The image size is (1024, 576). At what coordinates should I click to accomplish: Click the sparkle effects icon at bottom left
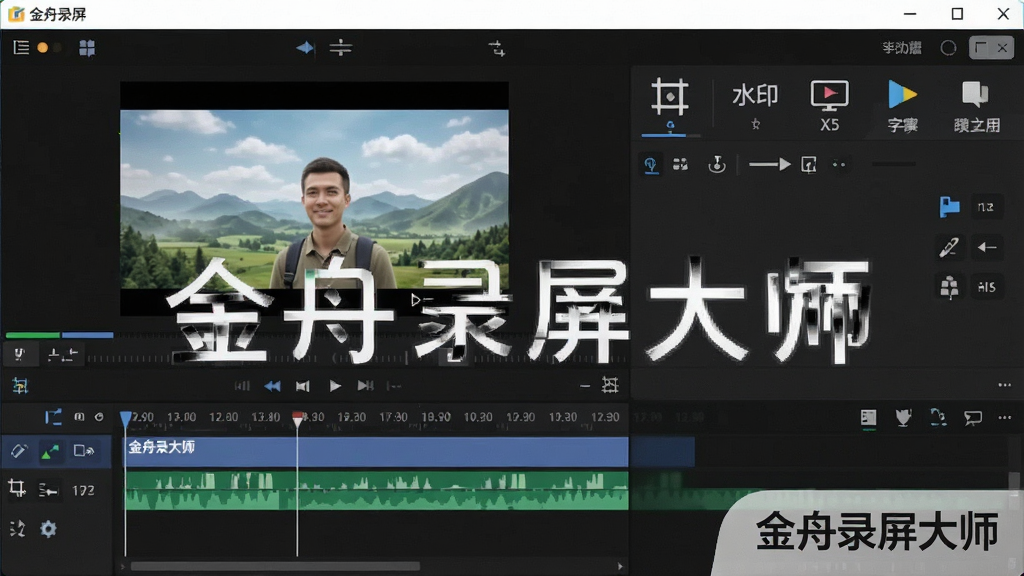click(x=18, y=528)
